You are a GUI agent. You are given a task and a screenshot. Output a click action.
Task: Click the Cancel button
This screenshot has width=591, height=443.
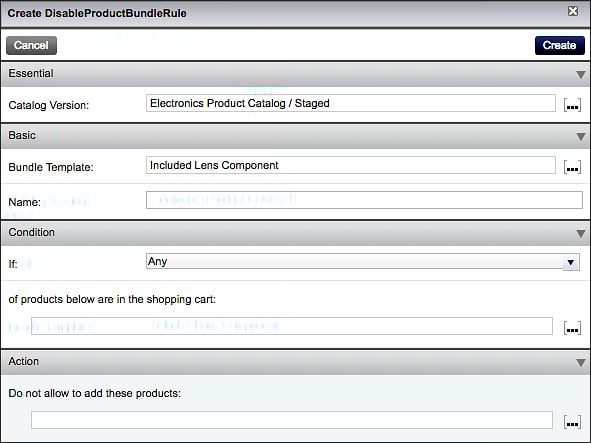click(31, 45)
